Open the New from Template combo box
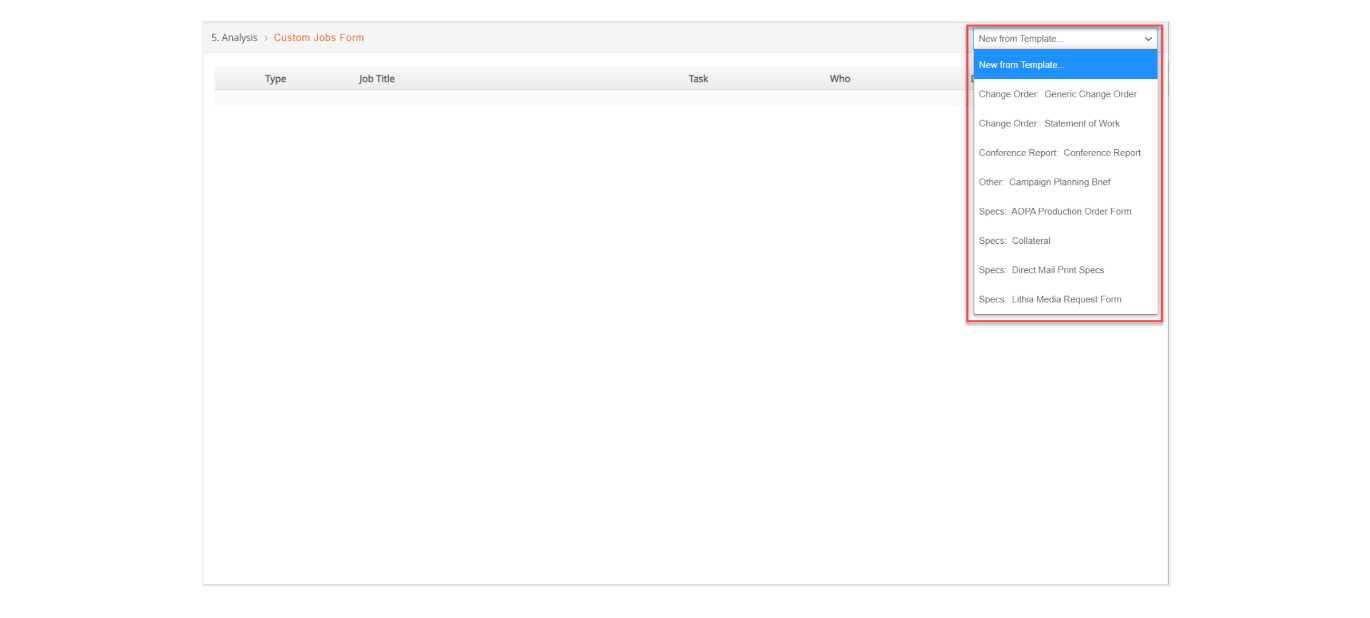This screenshot has width=1370, height=618. click(x=1065, y=39)
